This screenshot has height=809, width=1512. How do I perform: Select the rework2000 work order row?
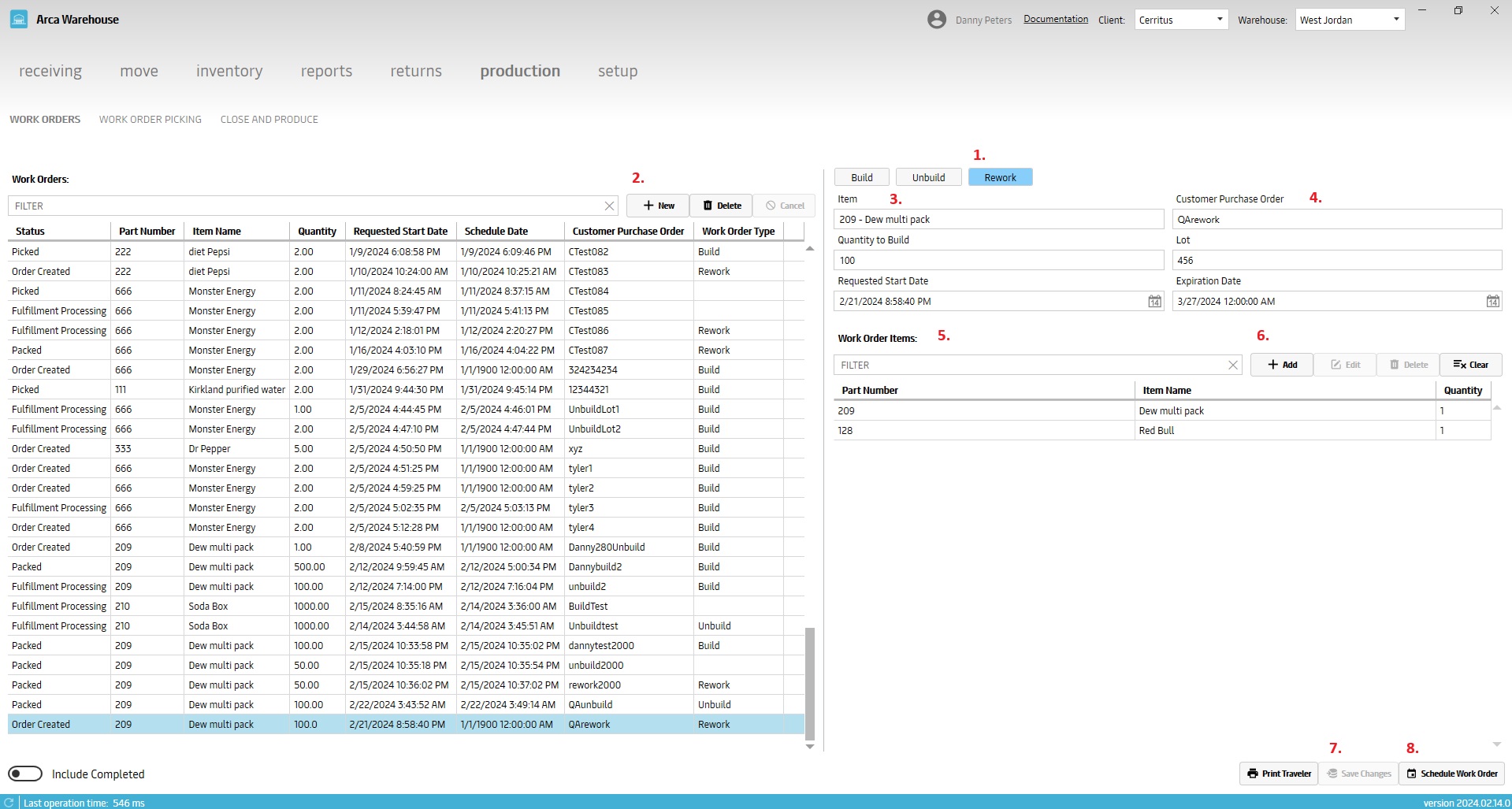point(406,685)
